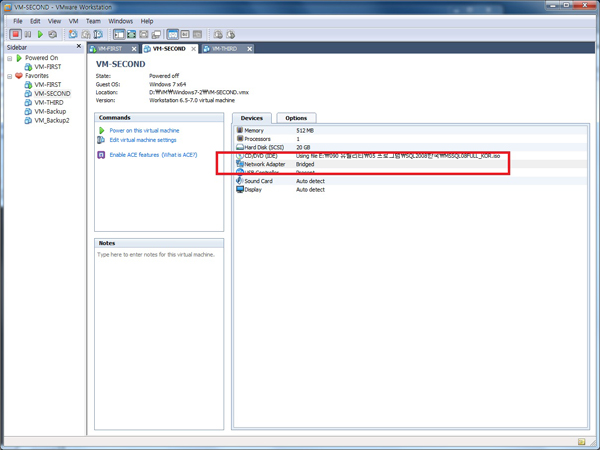Close the VM-THIRD tab
Viewport: 600px width, 450px height.
click(x=249, y=49)
